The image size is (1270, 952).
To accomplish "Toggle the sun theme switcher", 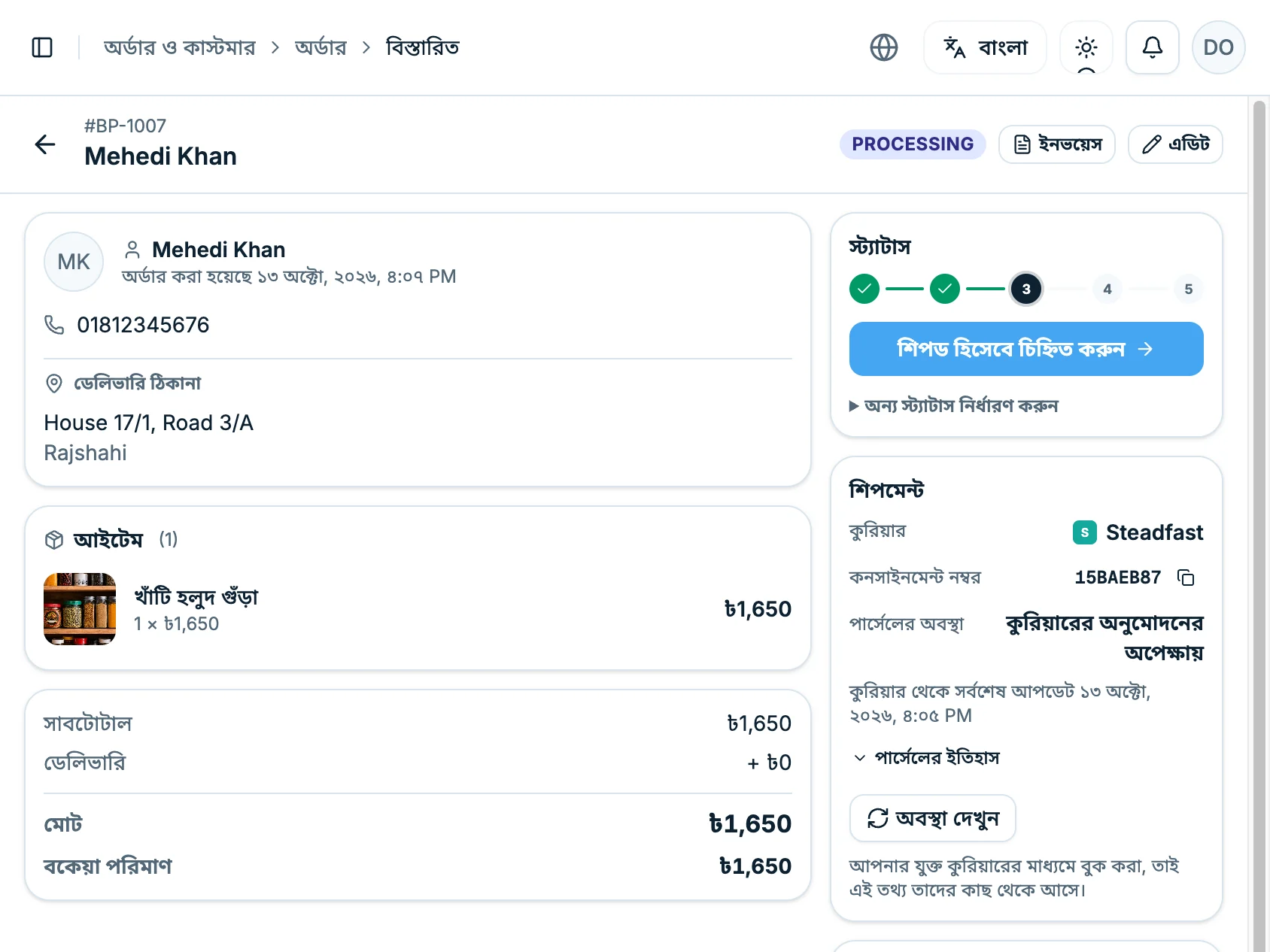I will [1086, 47].
